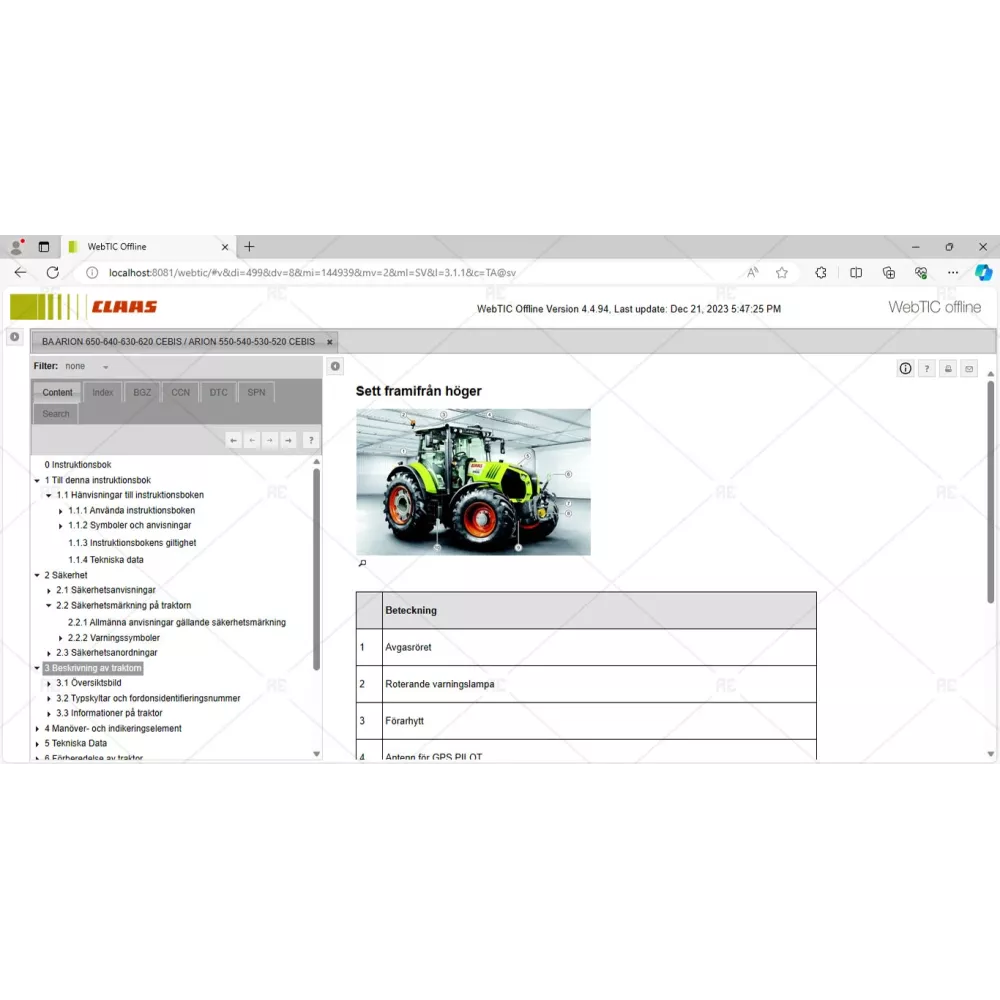The width and height of the screenshot is (1000, 1000).
Task: Refresh the browser page
Action: [x=53, y=272]
